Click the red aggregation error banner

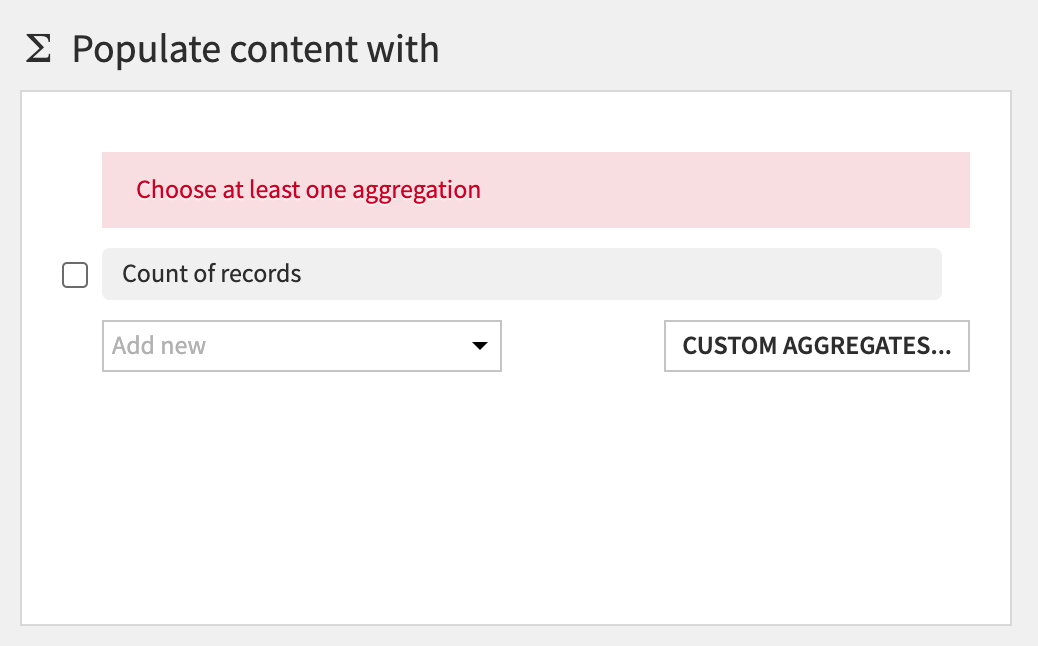click(535, 190)
